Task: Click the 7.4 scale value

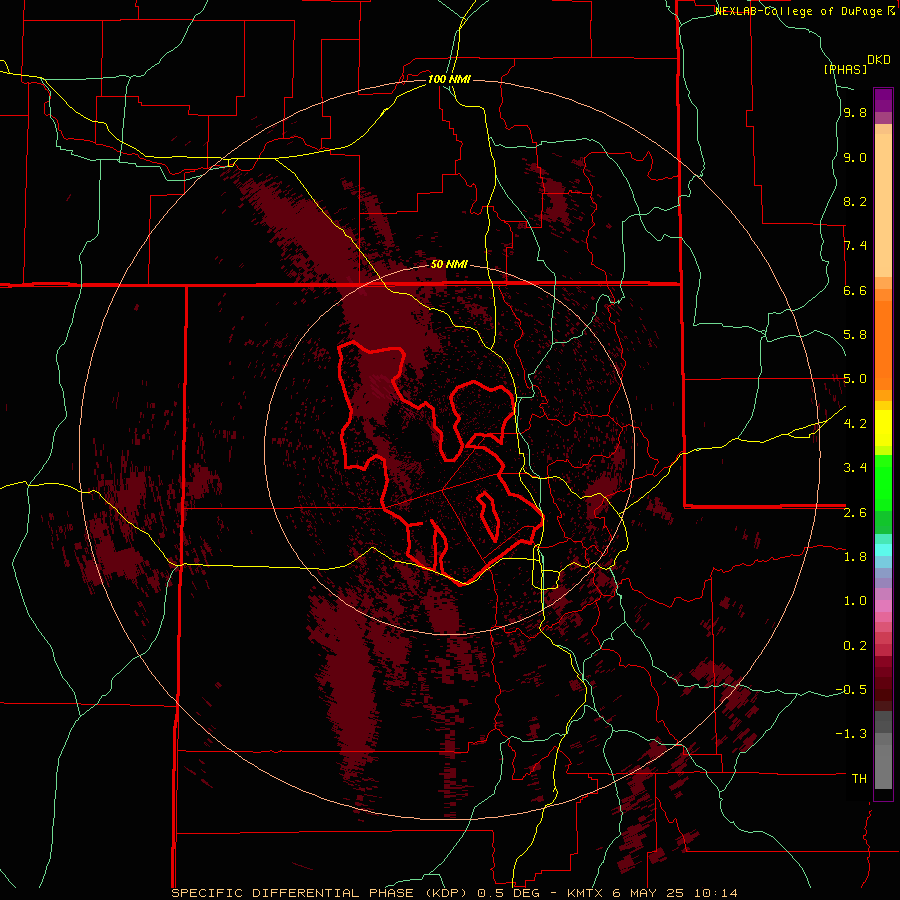Action: click(x=855, y=246)
